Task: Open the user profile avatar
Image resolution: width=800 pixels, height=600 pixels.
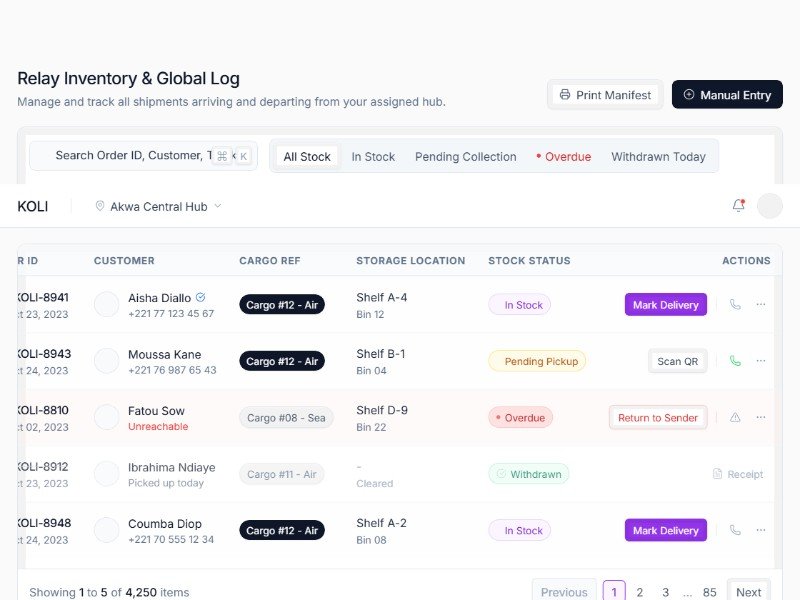Action: pyautogui.click(x=770, y=206)
